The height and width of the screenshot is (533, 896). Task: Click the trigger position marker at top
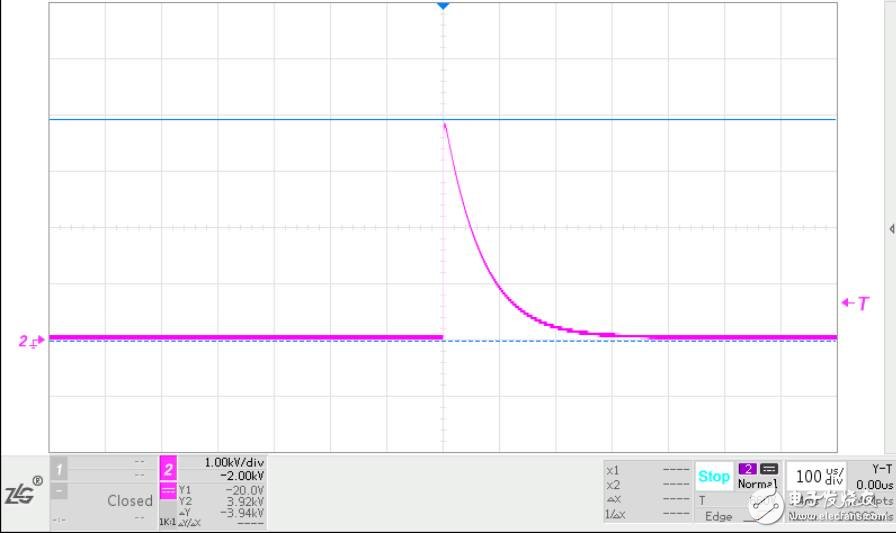pos(443,7)
